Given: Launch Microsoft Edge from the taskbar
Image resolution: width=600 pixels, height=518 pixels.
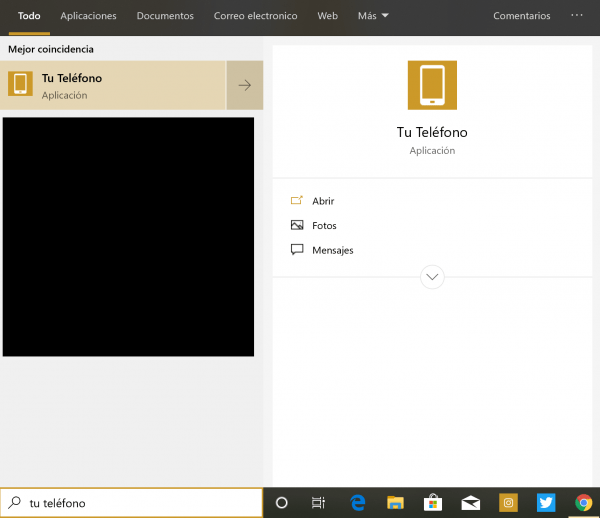Looking at the screenshot, I should 358,502.
